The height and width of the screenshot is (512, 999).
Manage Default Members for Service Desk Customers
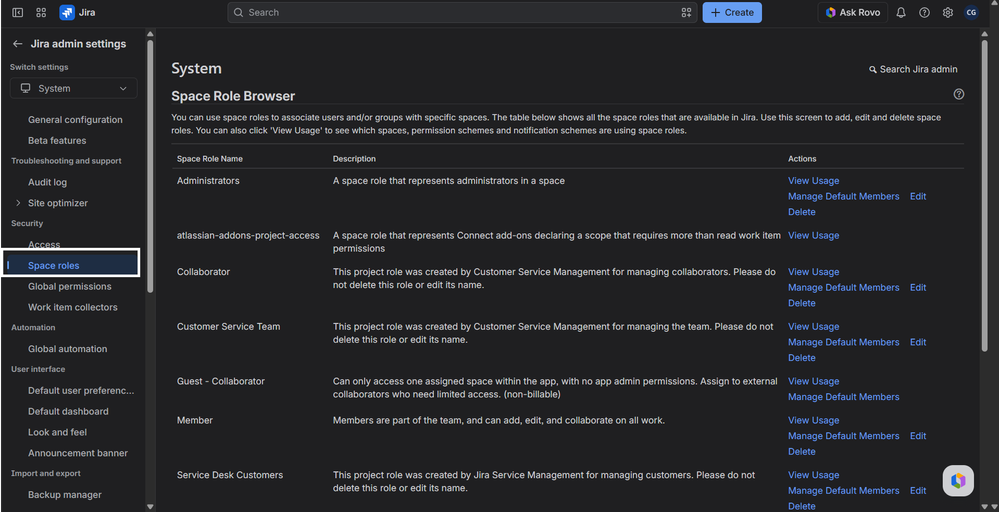pos(844,491)
